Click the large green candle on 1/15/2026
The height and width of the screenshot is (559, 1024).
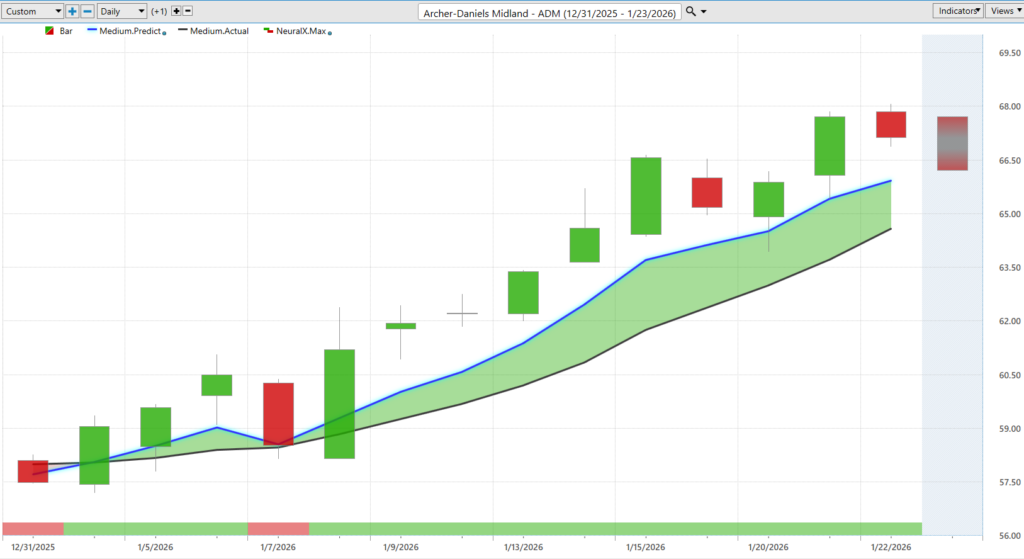[x=646, y=196]
